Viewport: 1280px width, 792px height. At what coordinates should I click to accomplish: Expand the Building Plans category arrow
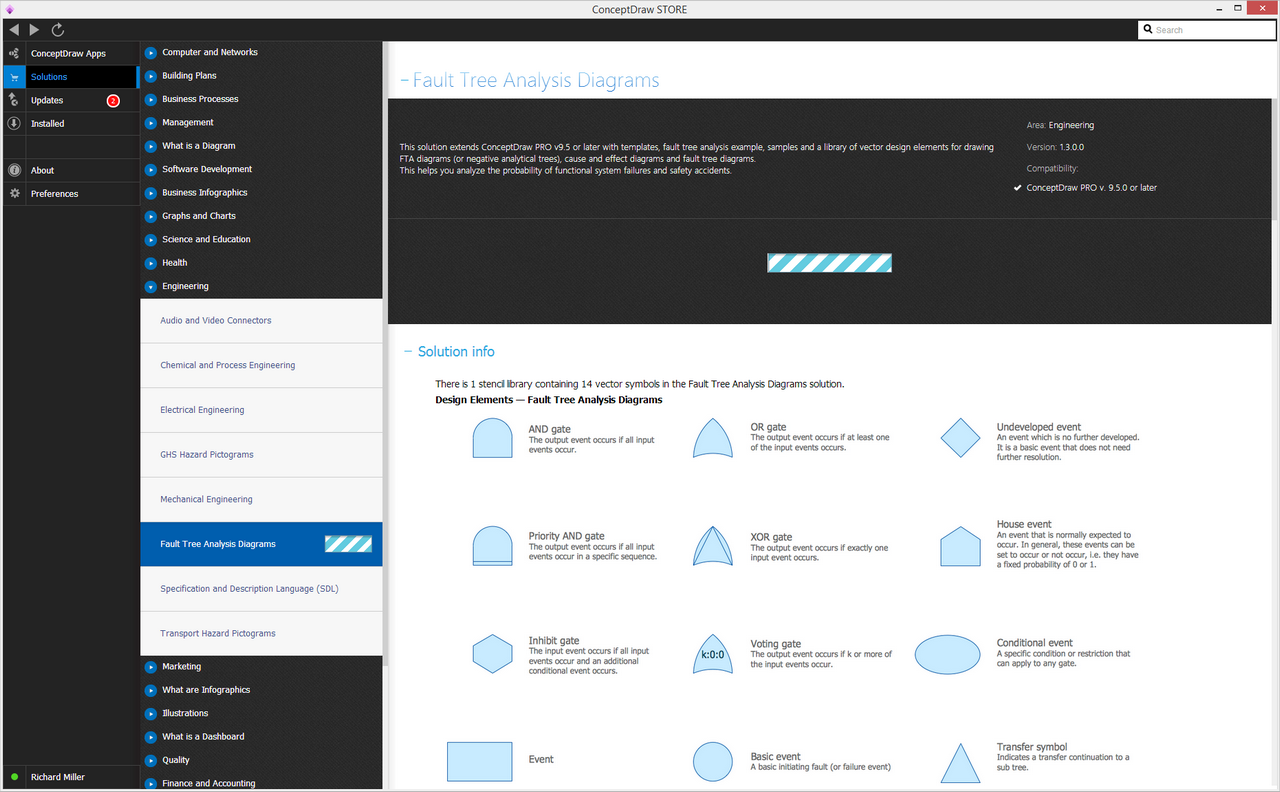151,76
